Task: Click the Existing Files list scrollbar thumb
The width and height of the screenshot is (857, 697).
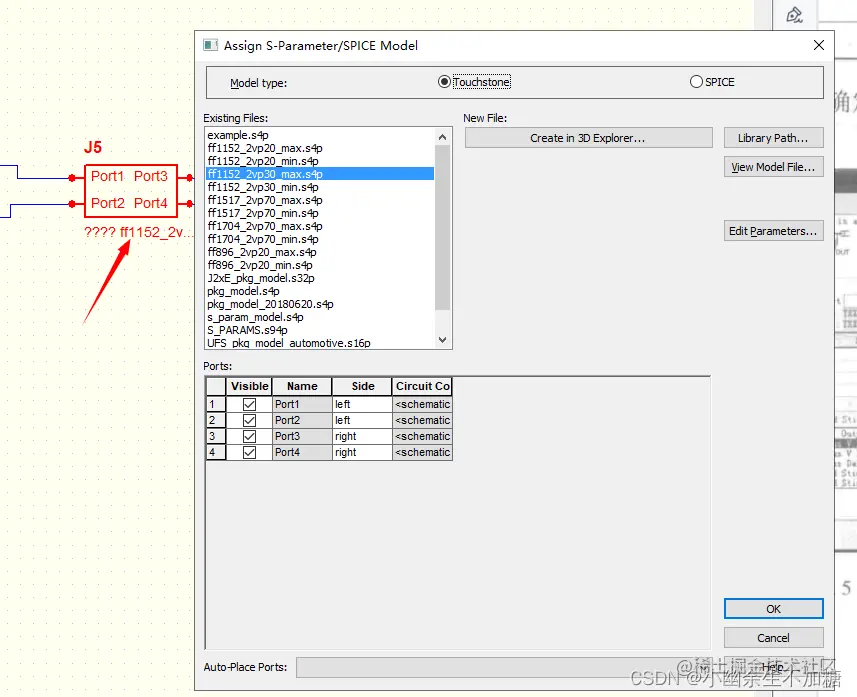Action: (443, 227)
